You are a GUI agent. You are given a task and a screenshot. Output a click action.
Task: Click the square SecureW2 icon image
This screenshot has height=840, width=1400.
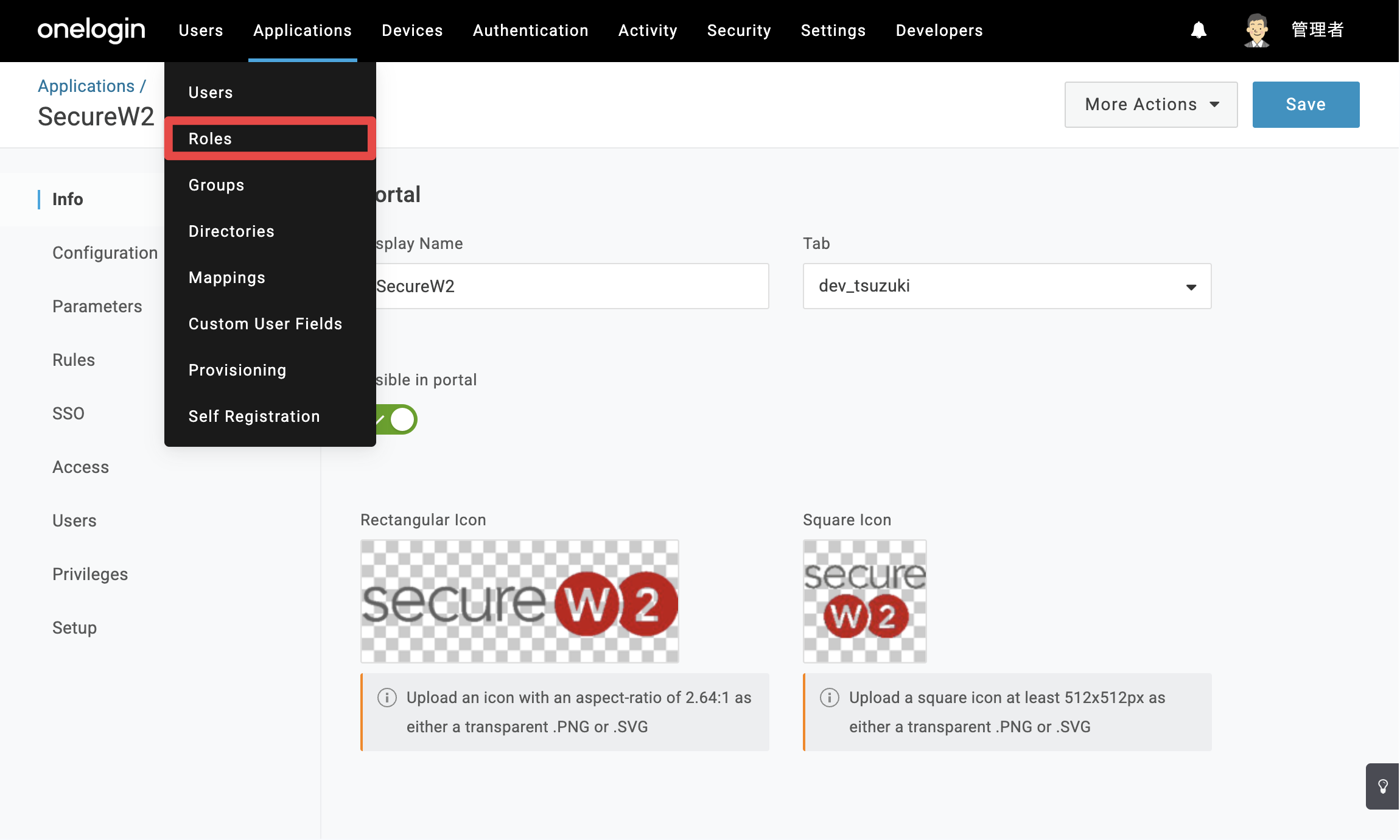(x=865, y=601)
